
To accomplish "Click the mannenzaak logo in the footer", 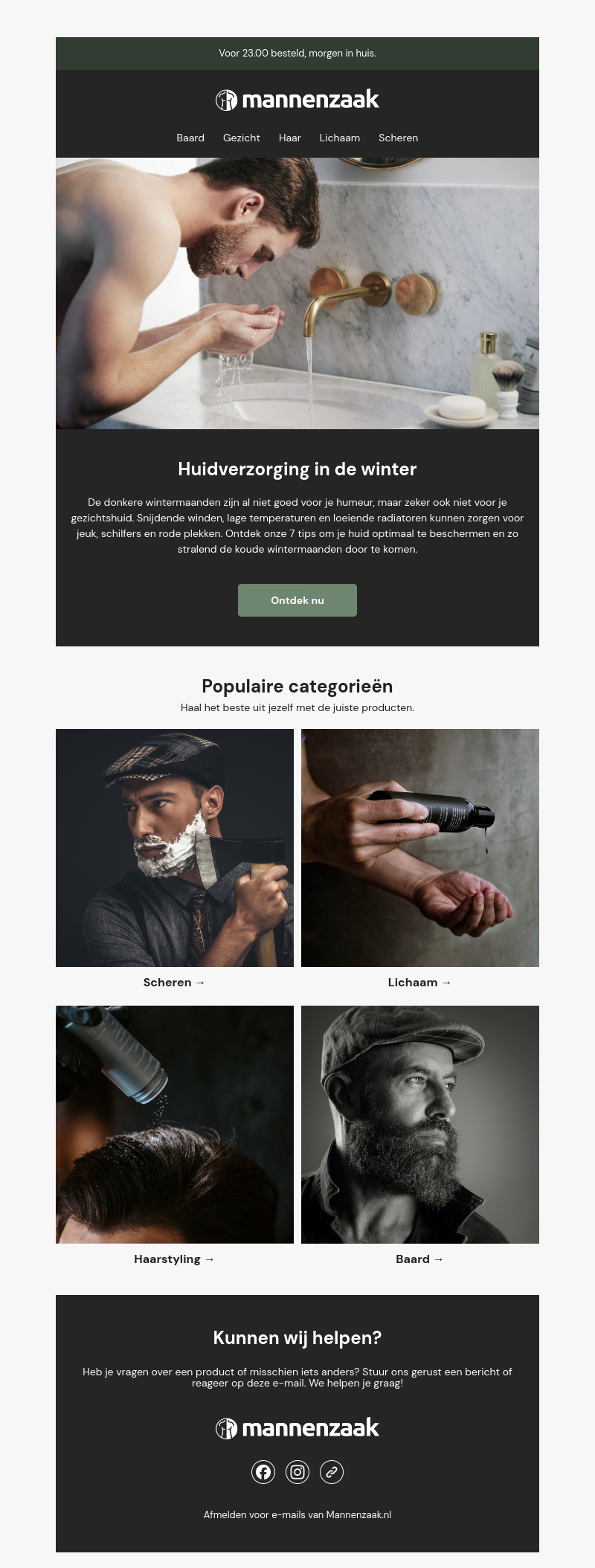I will [297, 1428].
